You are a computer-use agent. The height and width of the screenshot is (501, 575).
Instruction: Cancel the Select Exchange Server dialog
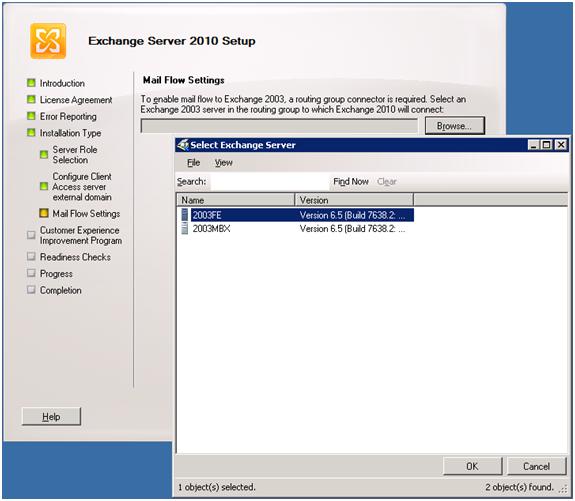click(x=536, y=466)
